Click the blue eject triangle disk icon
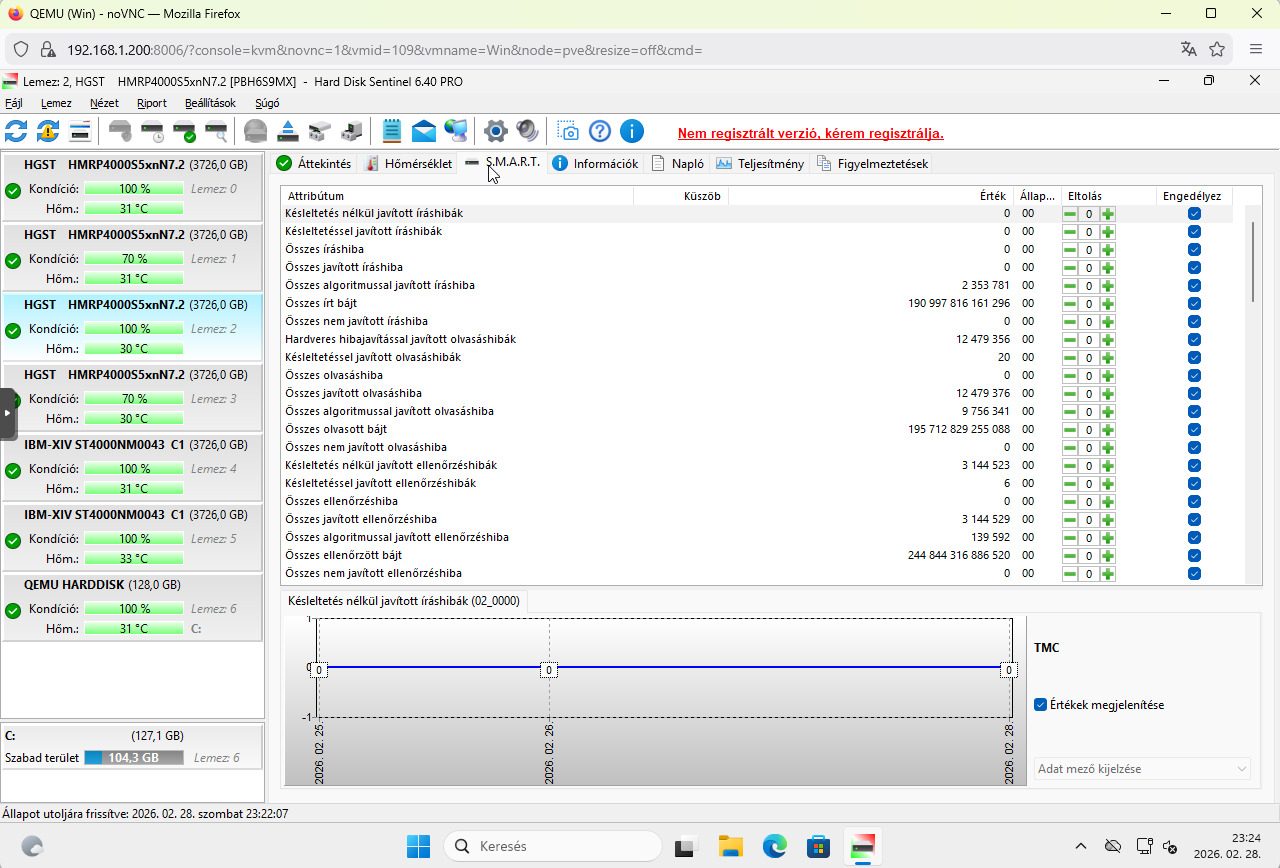1280x868 pixels. 288,131
